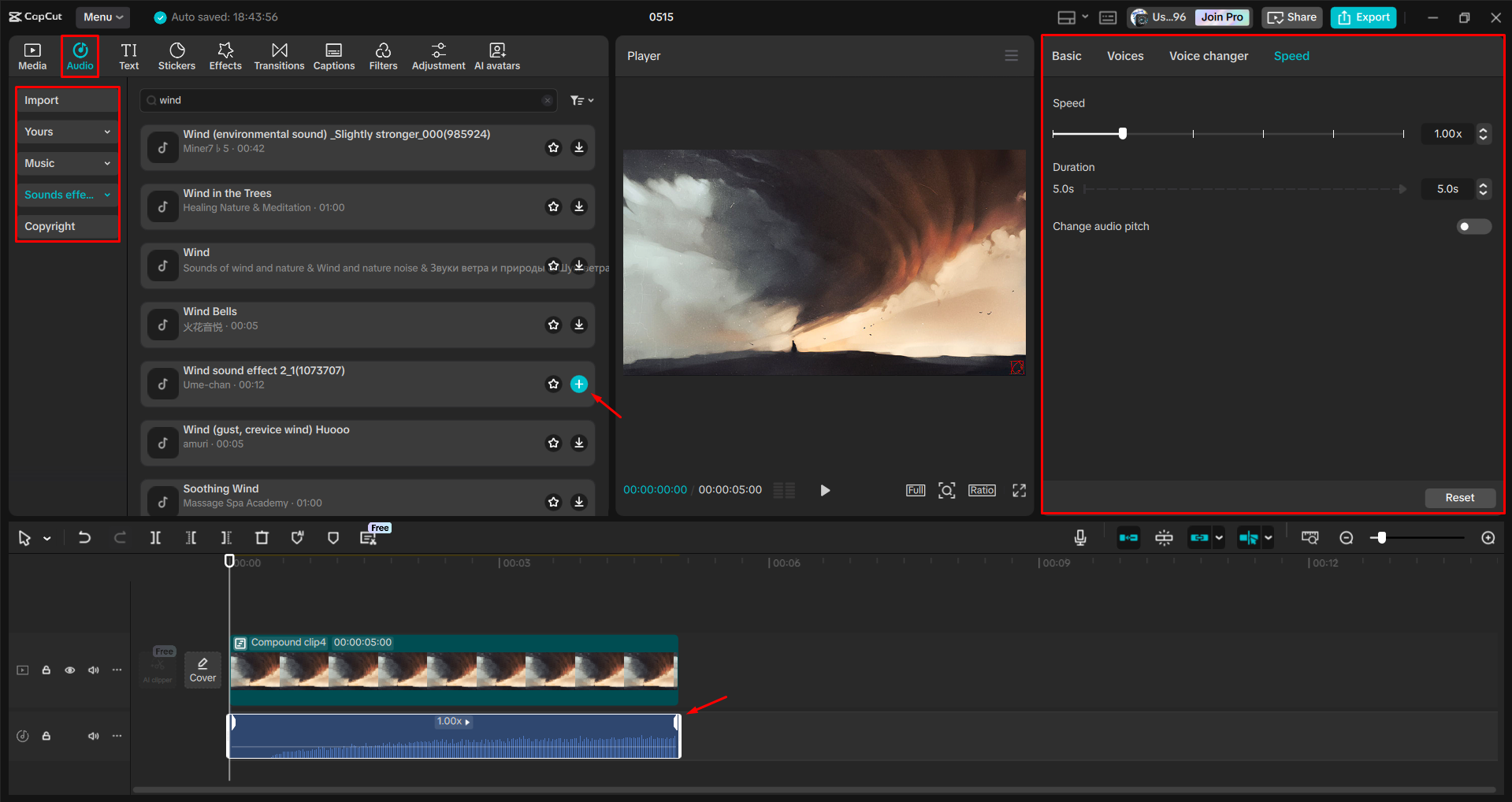The width and height of the screenshot is (1512, 802).
Task: Open the Media panel
Action: (x=32, y=55)
